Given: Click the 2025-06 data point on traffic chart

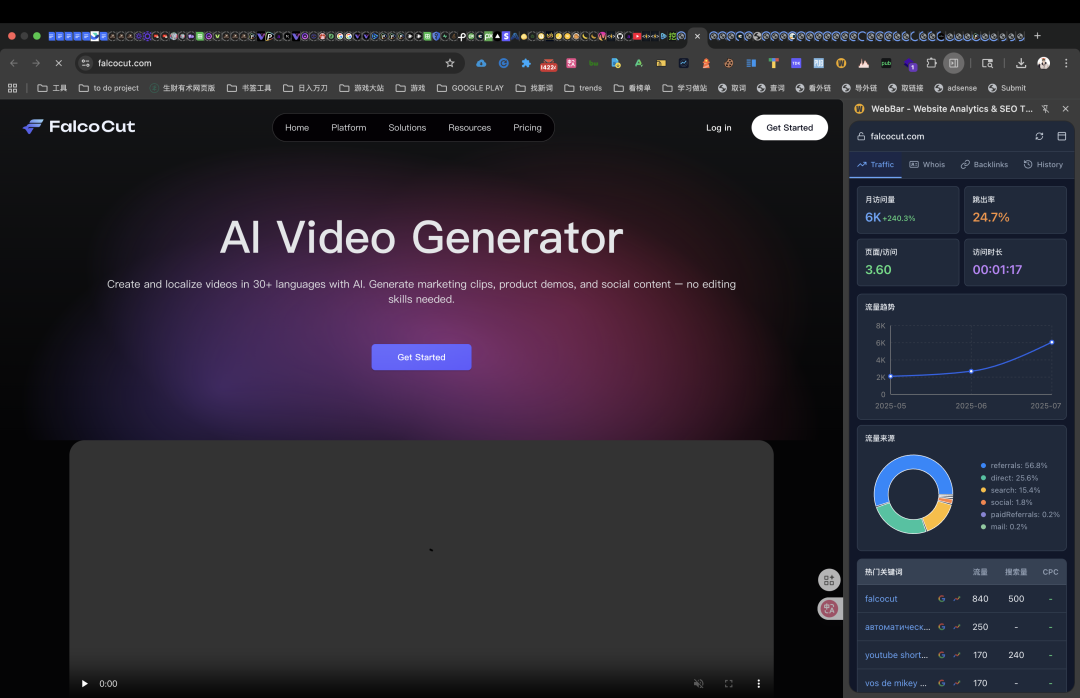Looking at the screenshot, I should pos(971,371).
